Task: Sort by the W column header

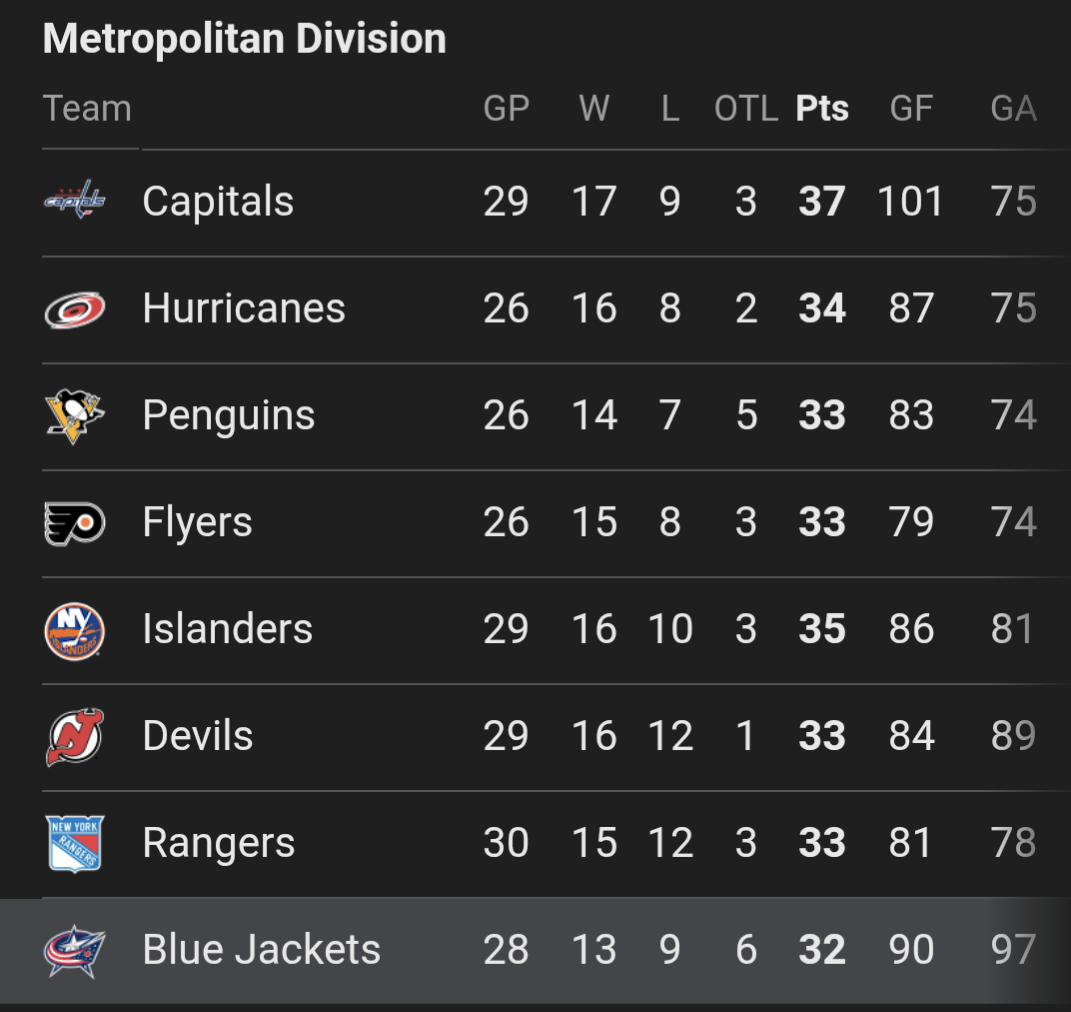Action: [594, 108]
